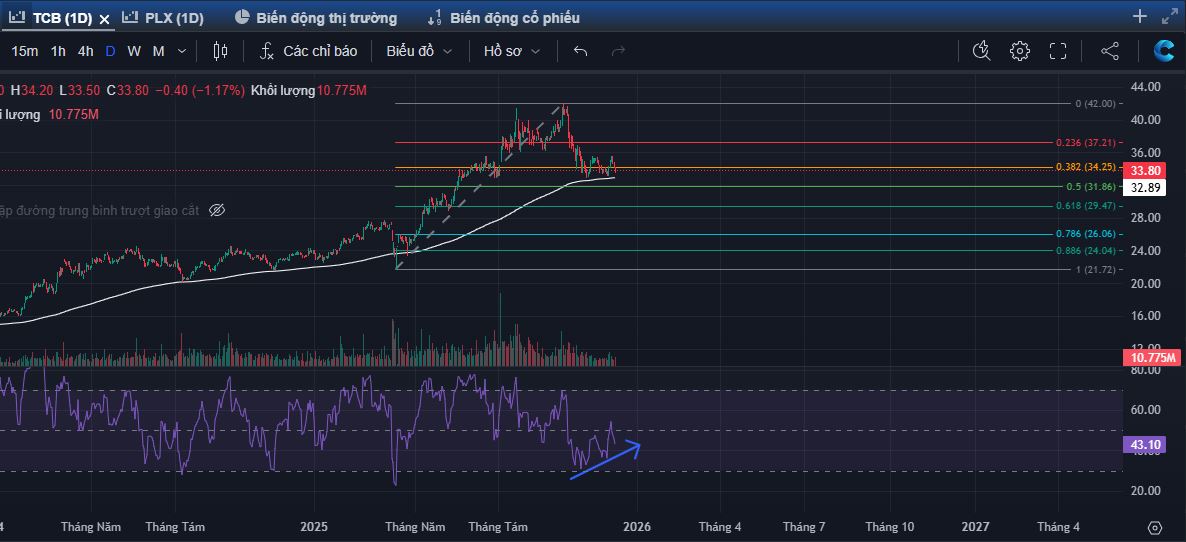Click the RSI value tag 43.10
This screenshot has height=542, width=1186.
(x=1144, y=444)
